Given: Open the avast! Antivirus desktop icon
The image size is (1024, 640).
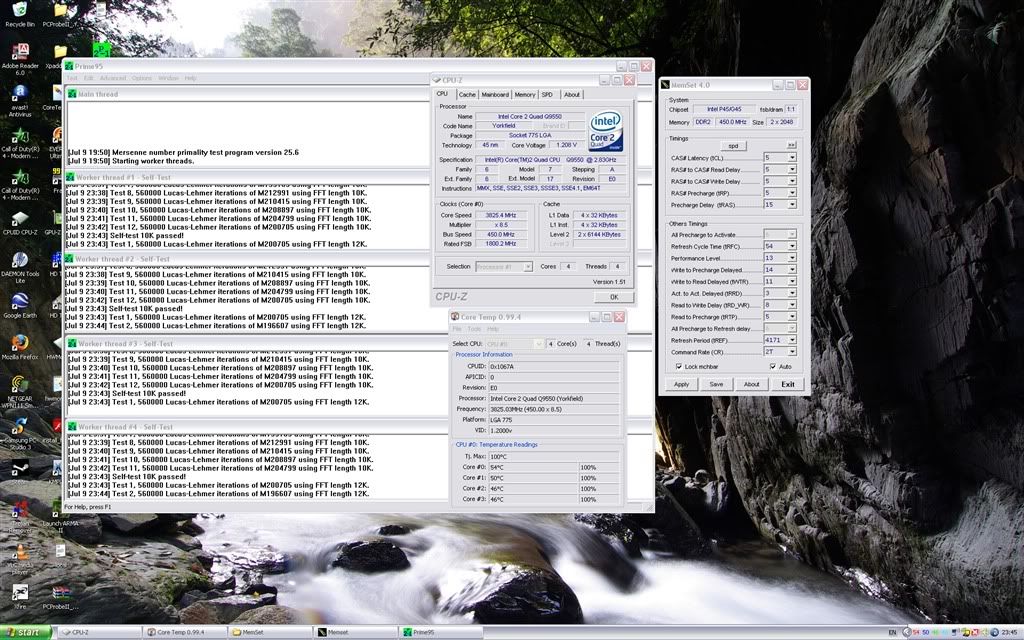Looking at the screenshot, I should click(x=20, y=100).
